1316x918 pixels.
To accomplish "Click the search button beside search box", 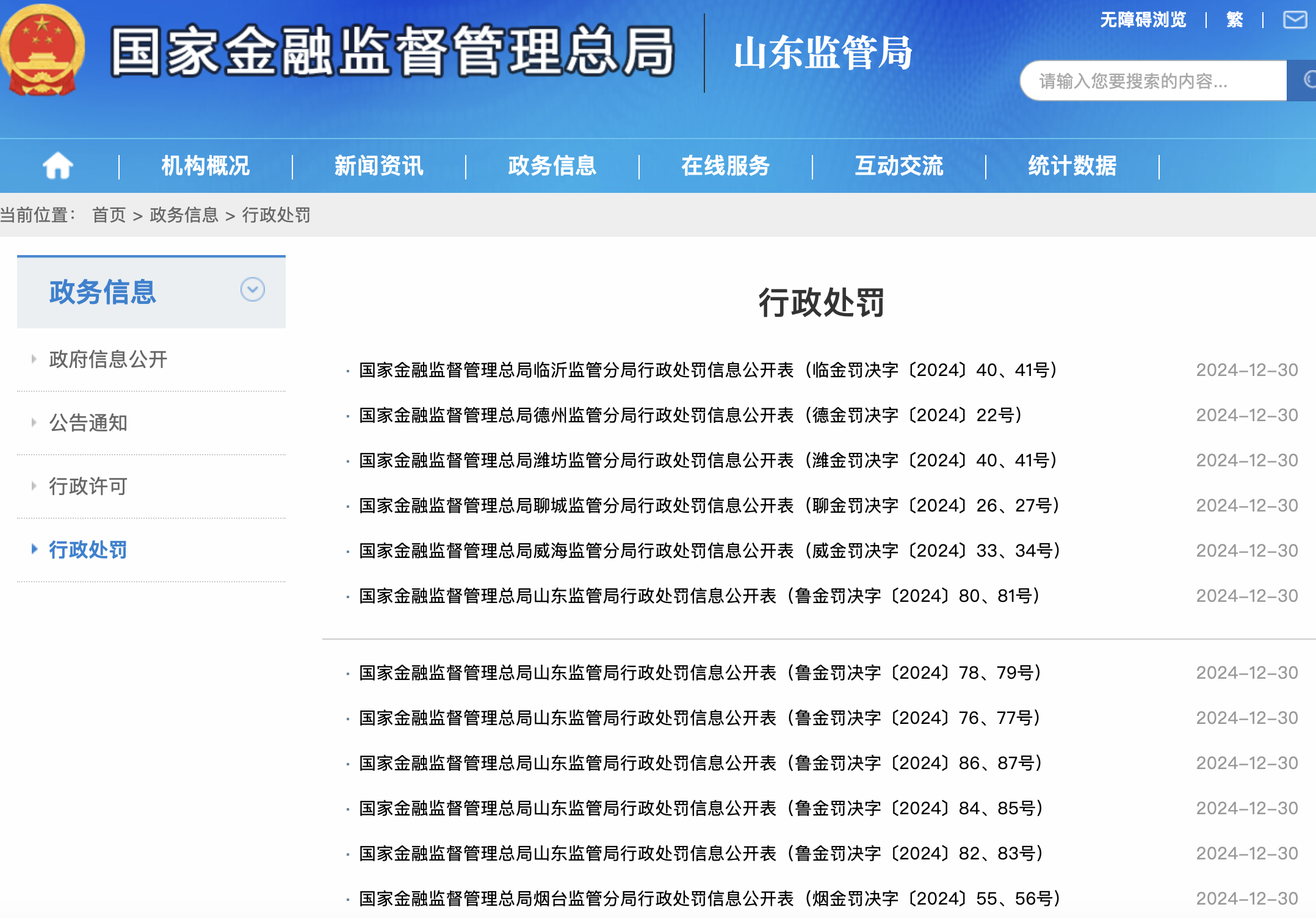I will 1303,81.
